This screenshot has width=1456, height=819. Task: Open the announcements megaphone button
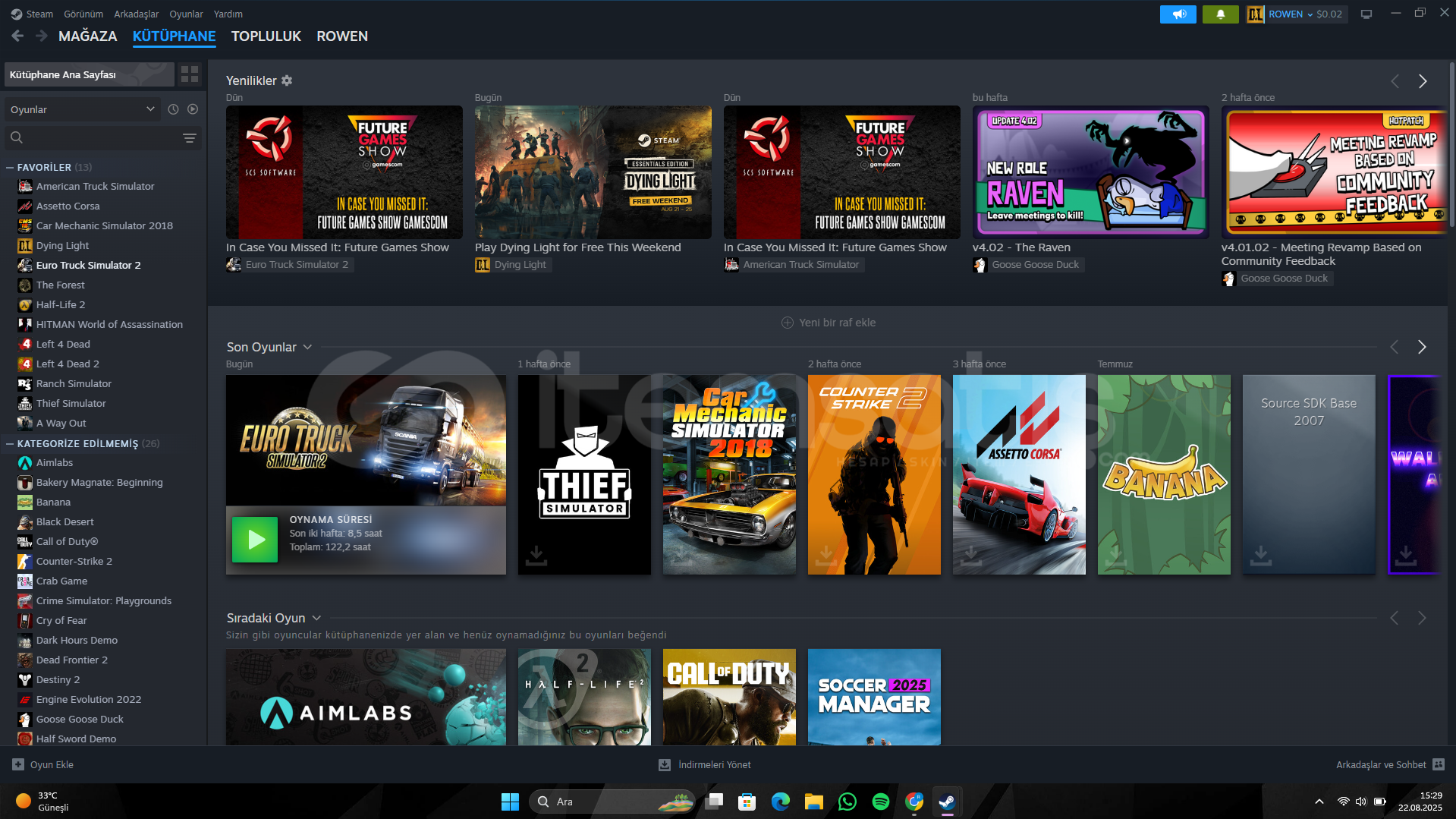[1178, 14]
